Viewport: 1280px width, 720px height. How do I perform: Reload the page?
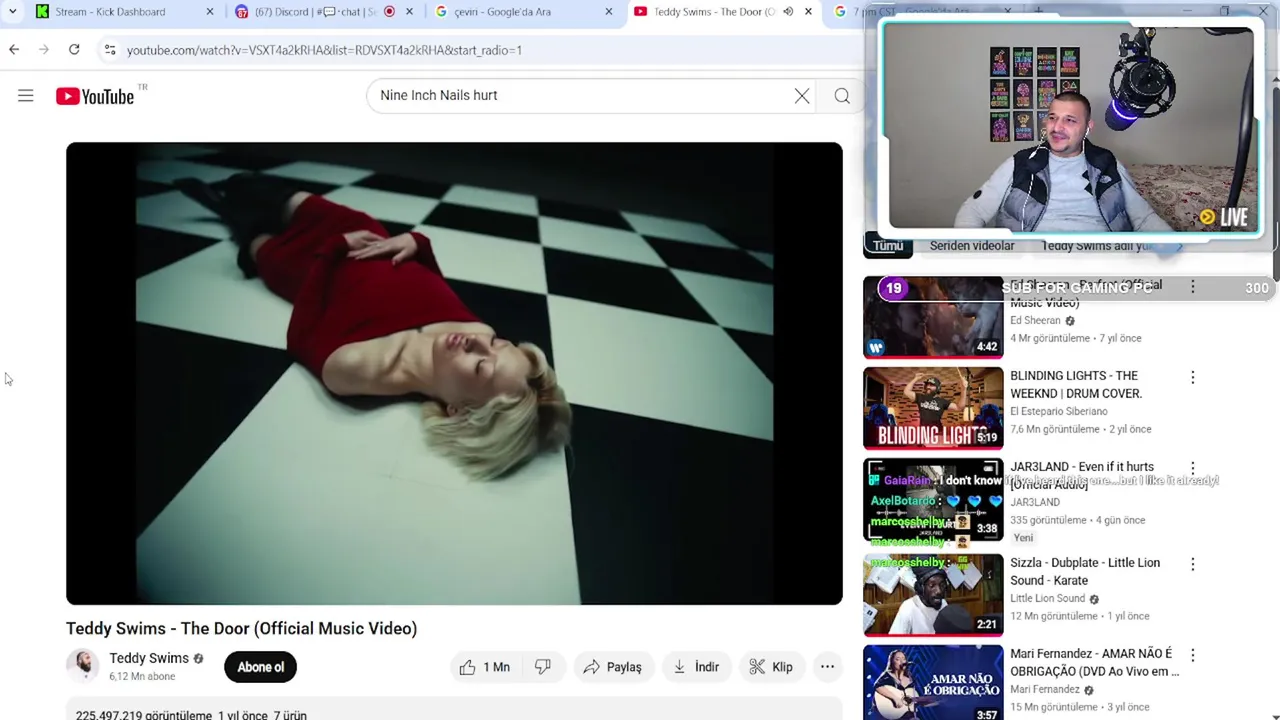click(74, 49)
